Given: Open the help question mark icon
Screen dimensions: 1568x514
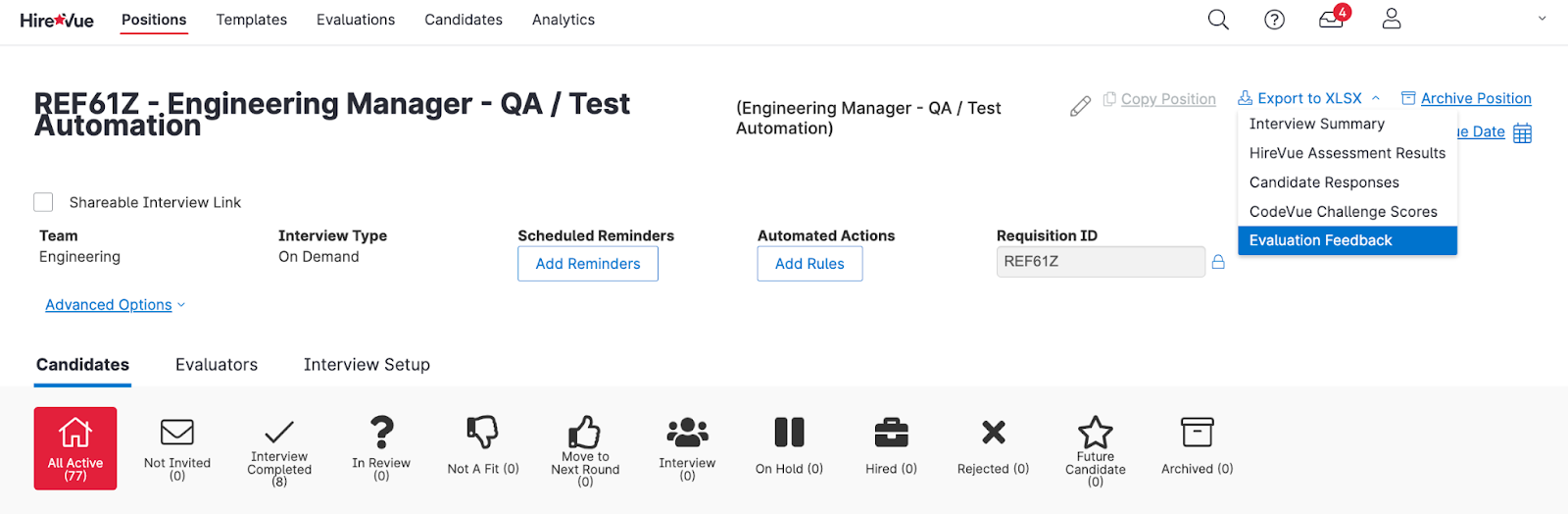Looking at the screenshot, I should (1274, 20).
